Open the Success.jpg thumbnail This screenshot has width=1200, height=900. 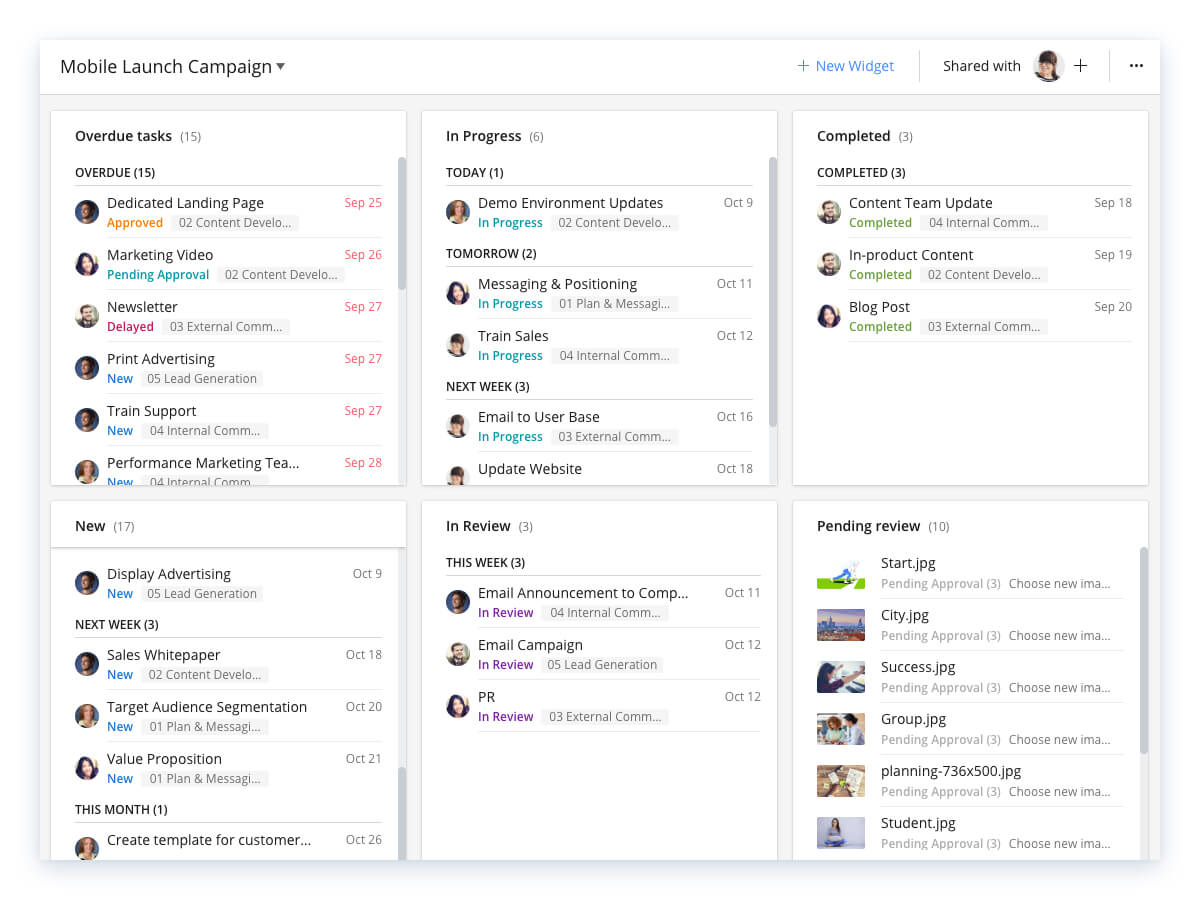[x=841, y=677]
